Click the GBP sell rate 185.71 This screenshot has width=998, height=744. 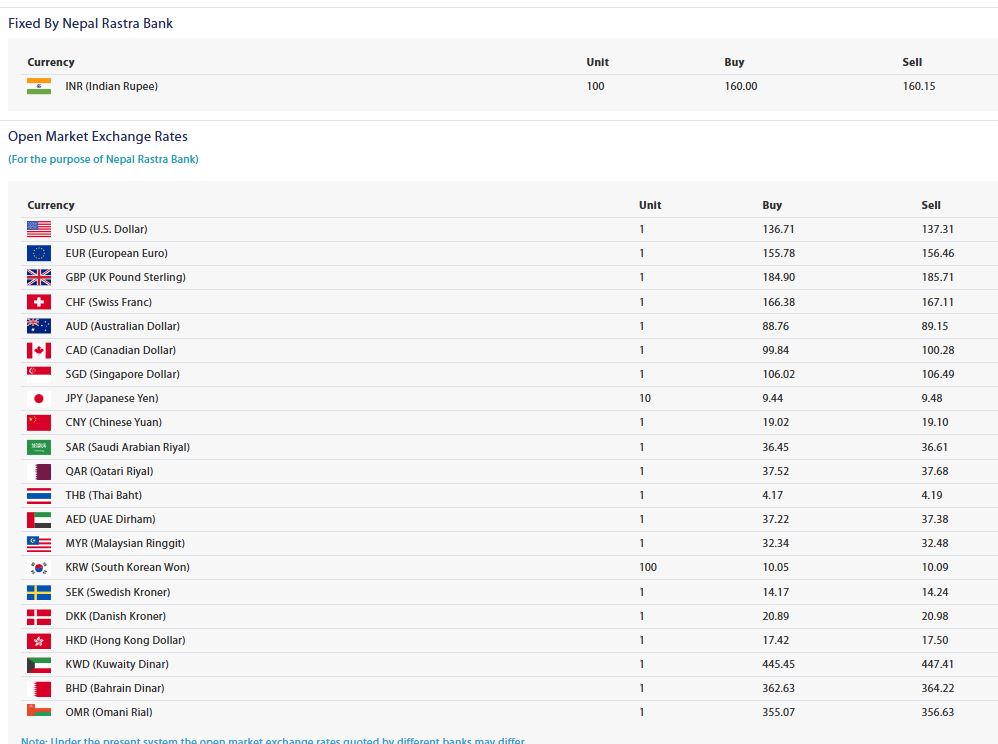click(x=938, y=277)
